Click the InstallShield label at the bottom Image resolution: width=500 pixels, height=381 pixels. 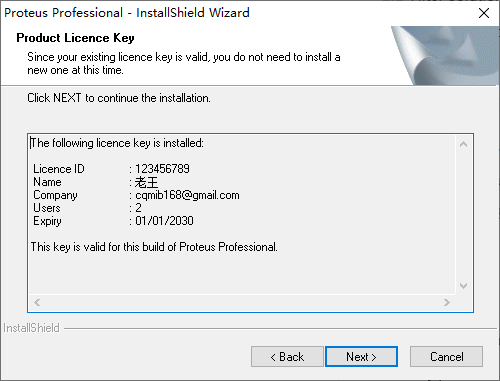pyautogui.click(x=31, y=328)
